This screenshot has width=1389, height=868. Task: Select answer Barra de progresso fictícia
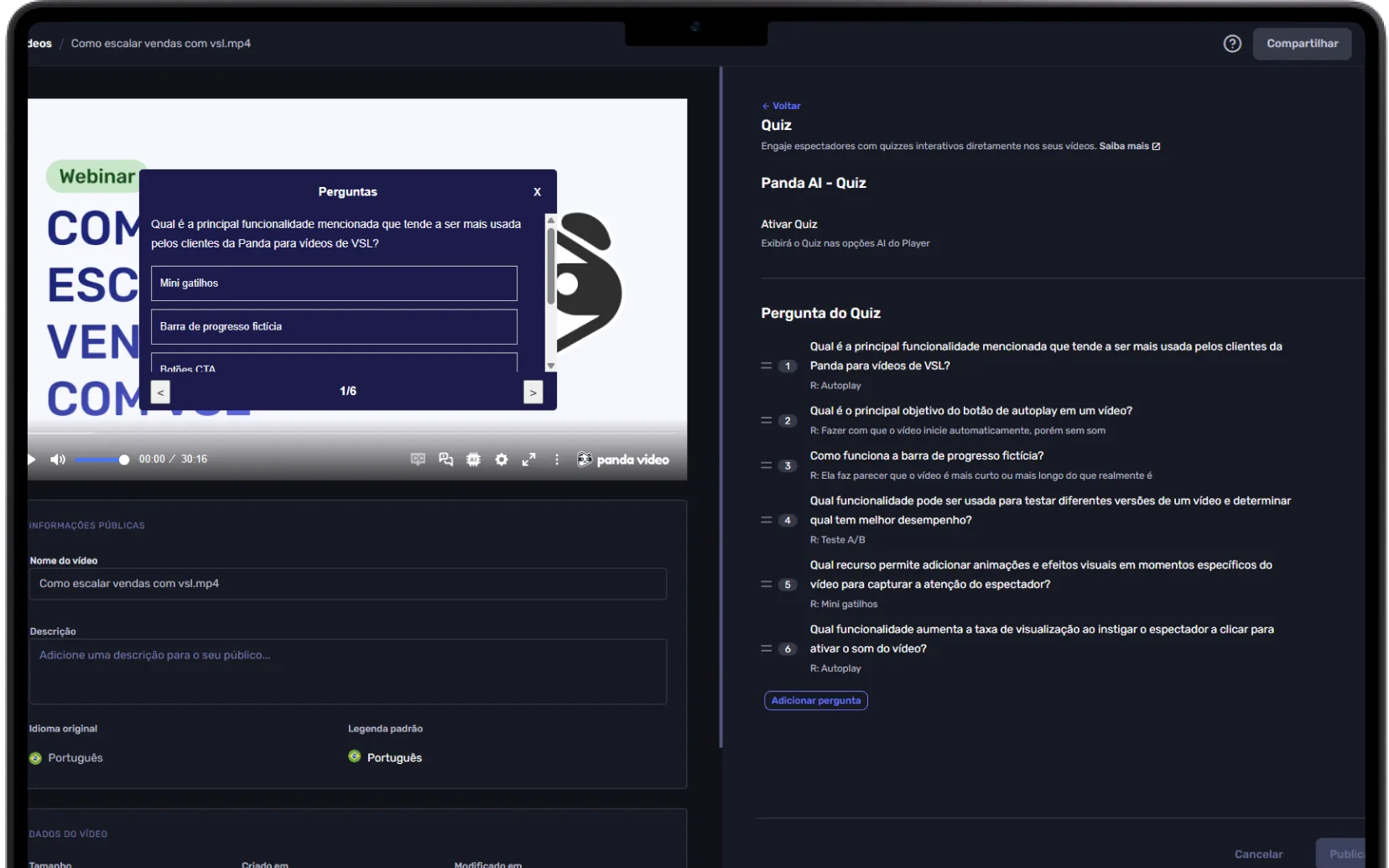click(x=334, y=327)
